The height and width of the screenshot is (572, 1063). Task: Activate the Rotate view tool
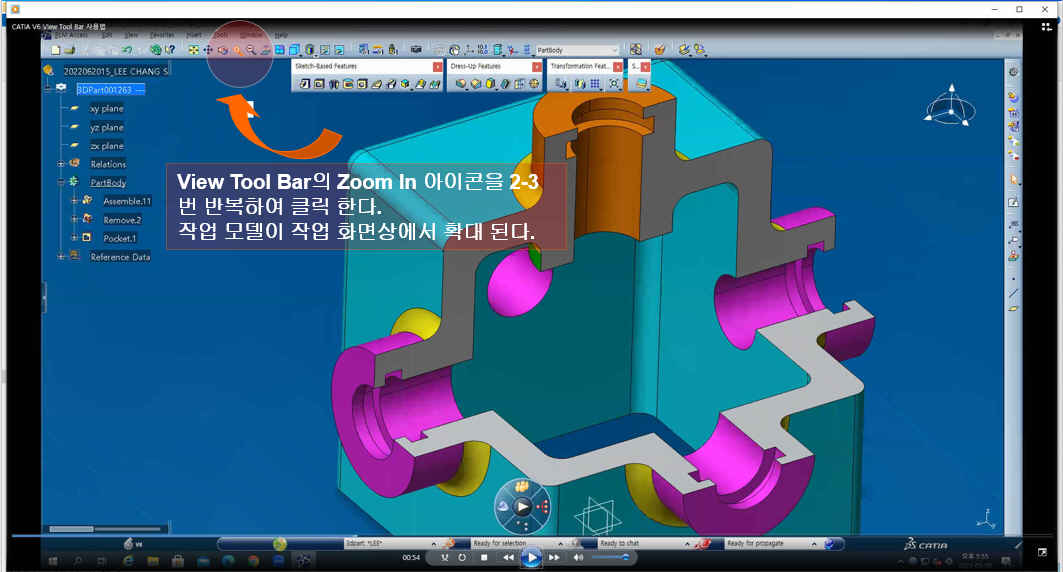[222, 49]
